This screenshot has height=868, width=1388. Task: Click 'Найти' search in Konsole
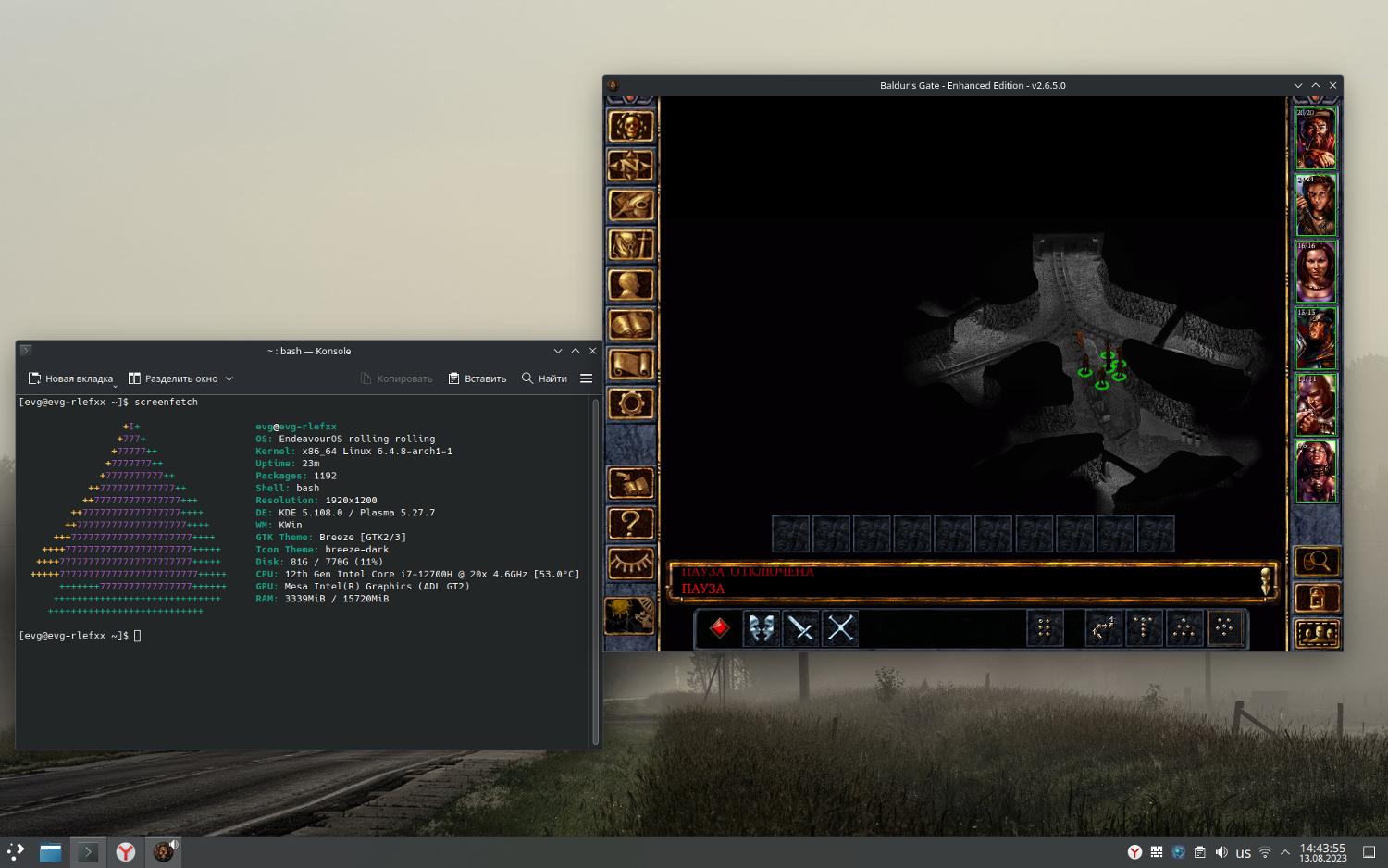544,378
